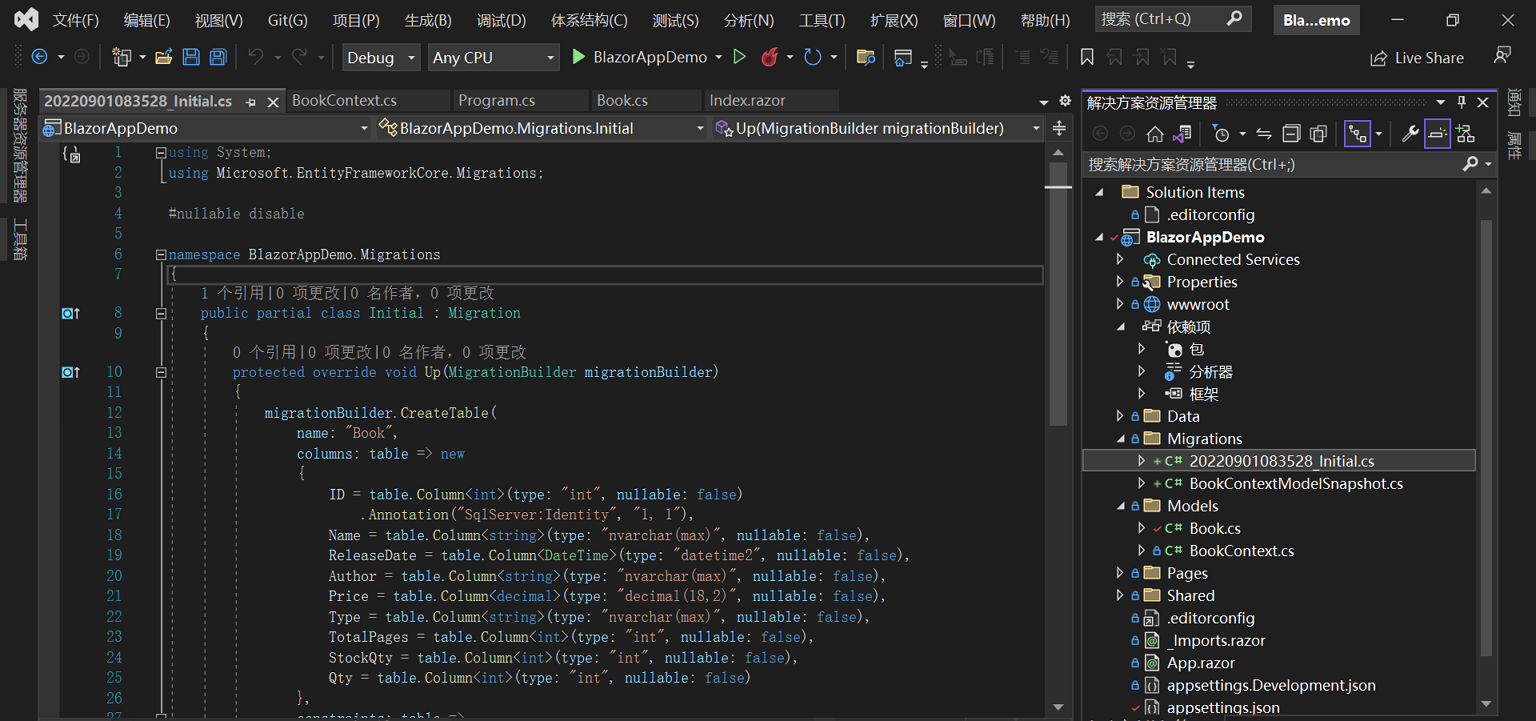Click the split editor icon above scrollbar

pyautogui.click(x=1059, y=128)
